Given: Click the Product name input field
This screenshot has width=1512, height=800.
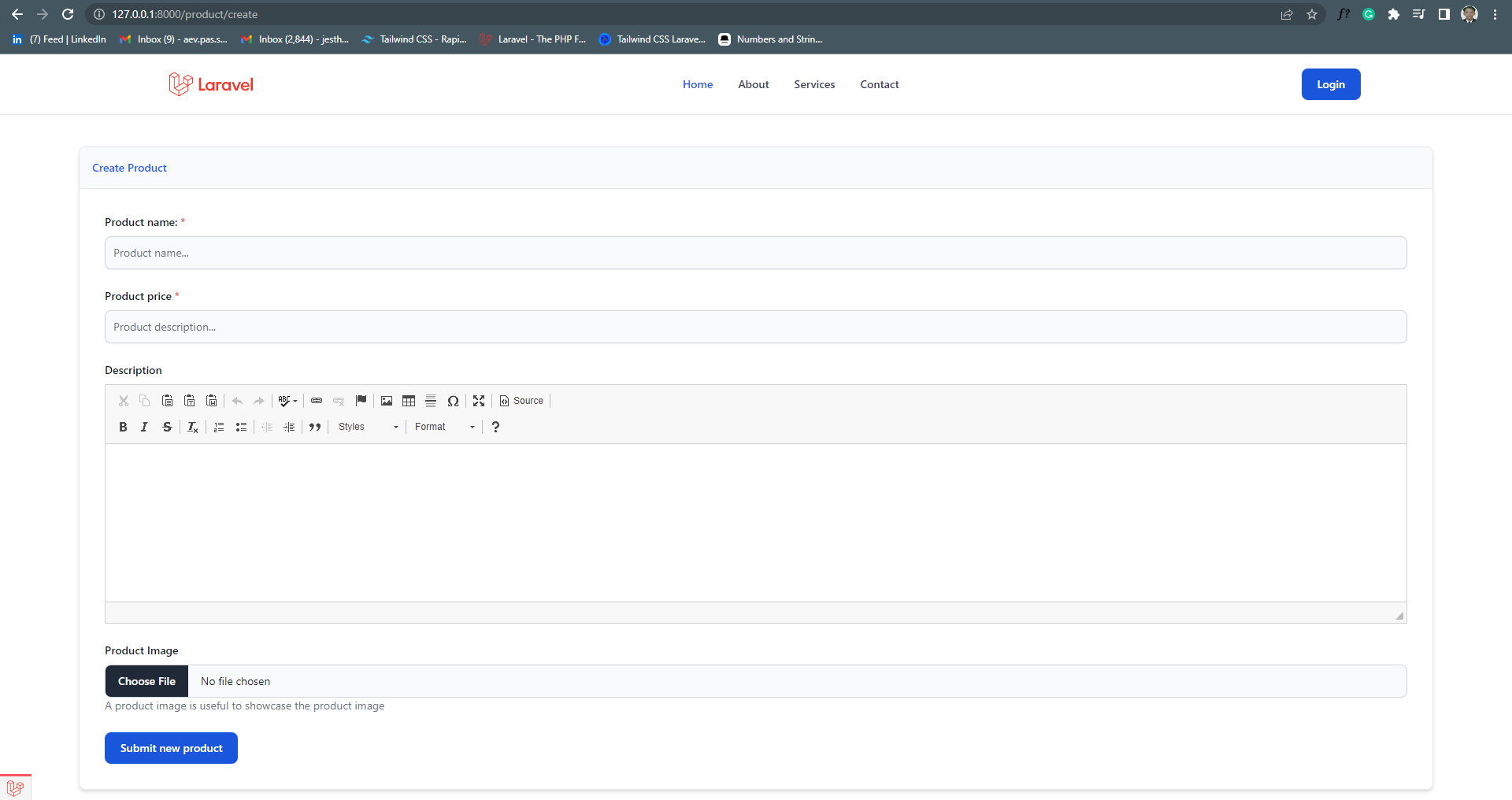Looking at the screenshot, I should tap(755, 253).
